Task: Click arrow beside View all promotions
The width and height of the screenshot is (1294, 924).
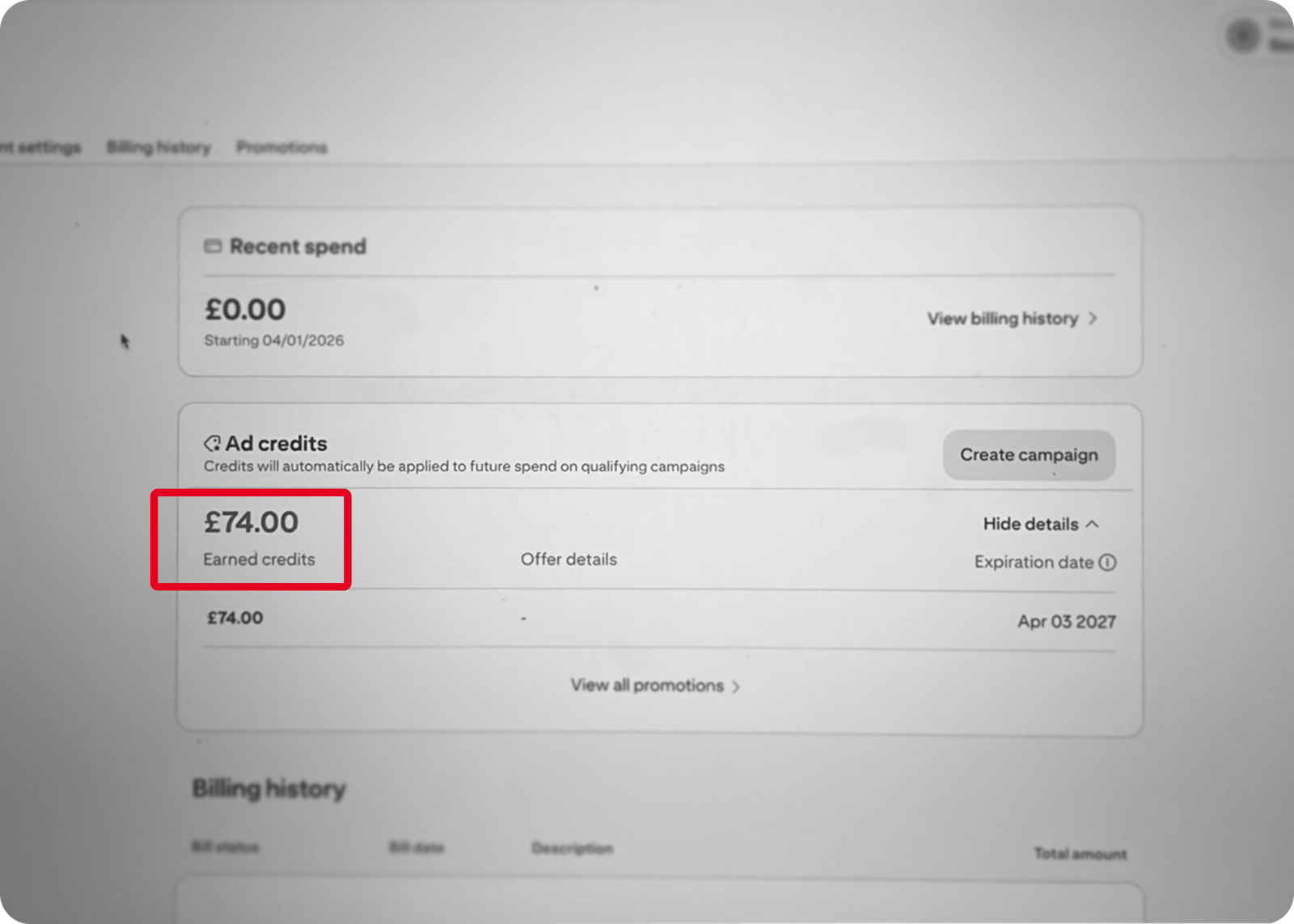Action: (x=736, y=687)
